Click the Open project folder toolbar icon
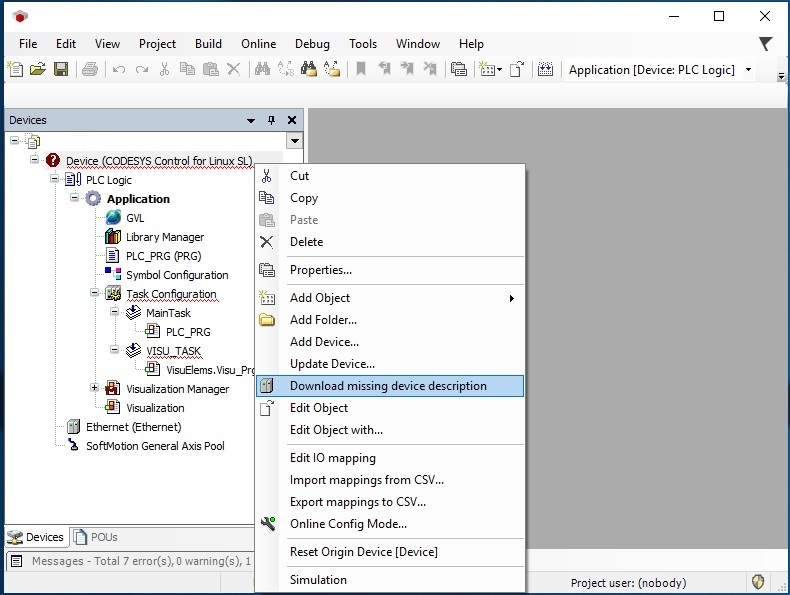The height and width of the screenshot is (595, 790). click(x=38, y=70)
